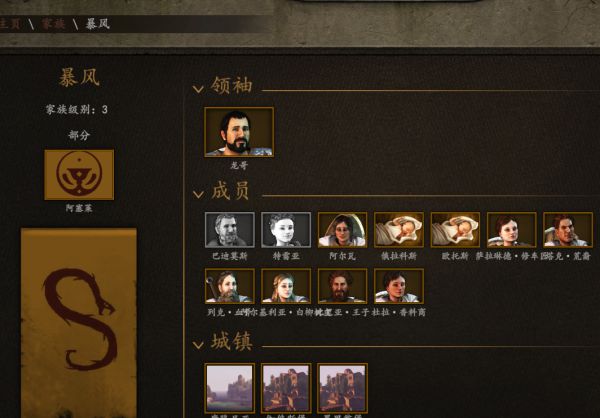Select the bearded member holding a mace
This screenshot has height=418, width=600.
point(230,286)
